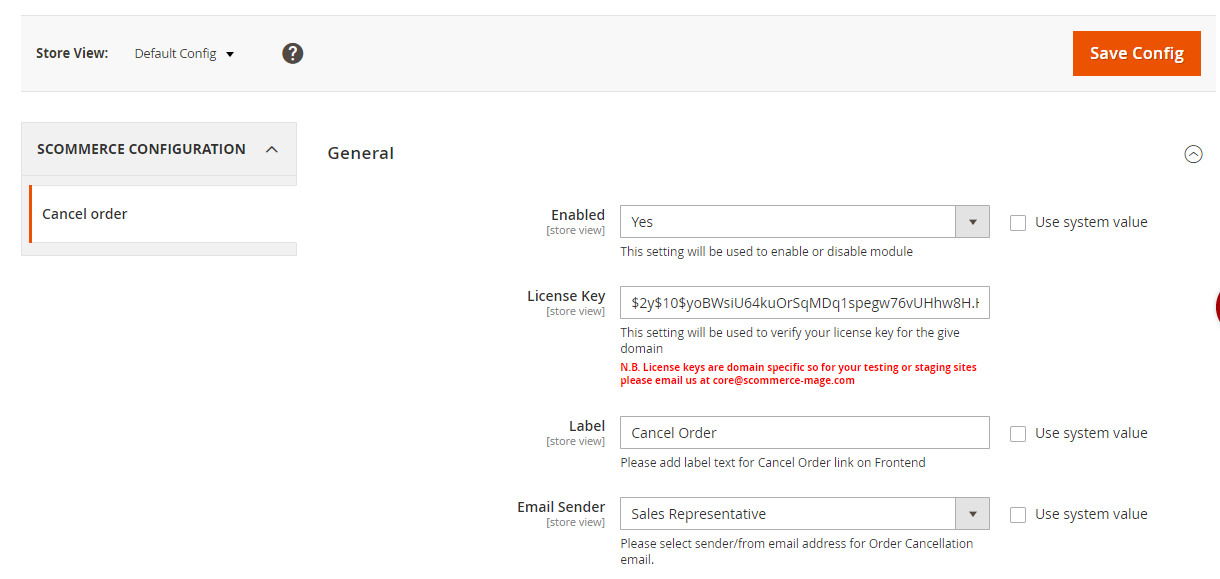Viewport: 1220px width, 579px height.
Task: Open the Sales Representative sender select
Action: coord(788,514)
